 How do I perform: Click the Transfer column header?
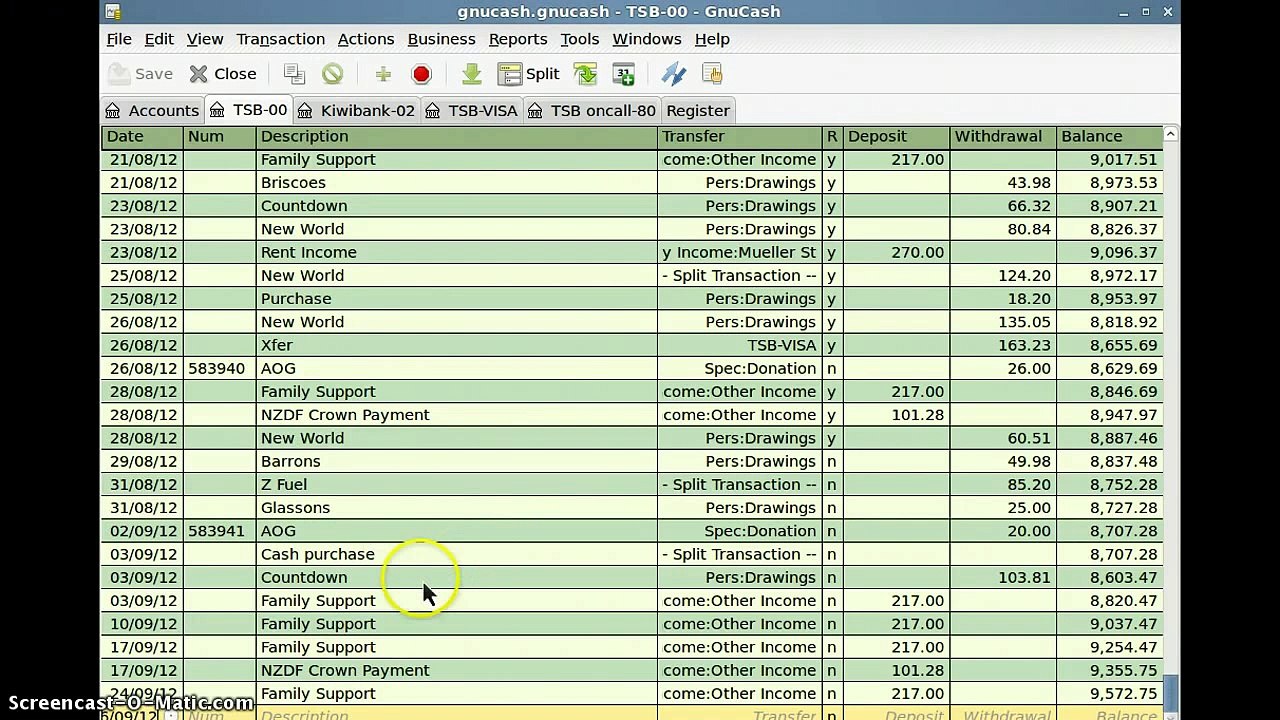pos(740,136)
